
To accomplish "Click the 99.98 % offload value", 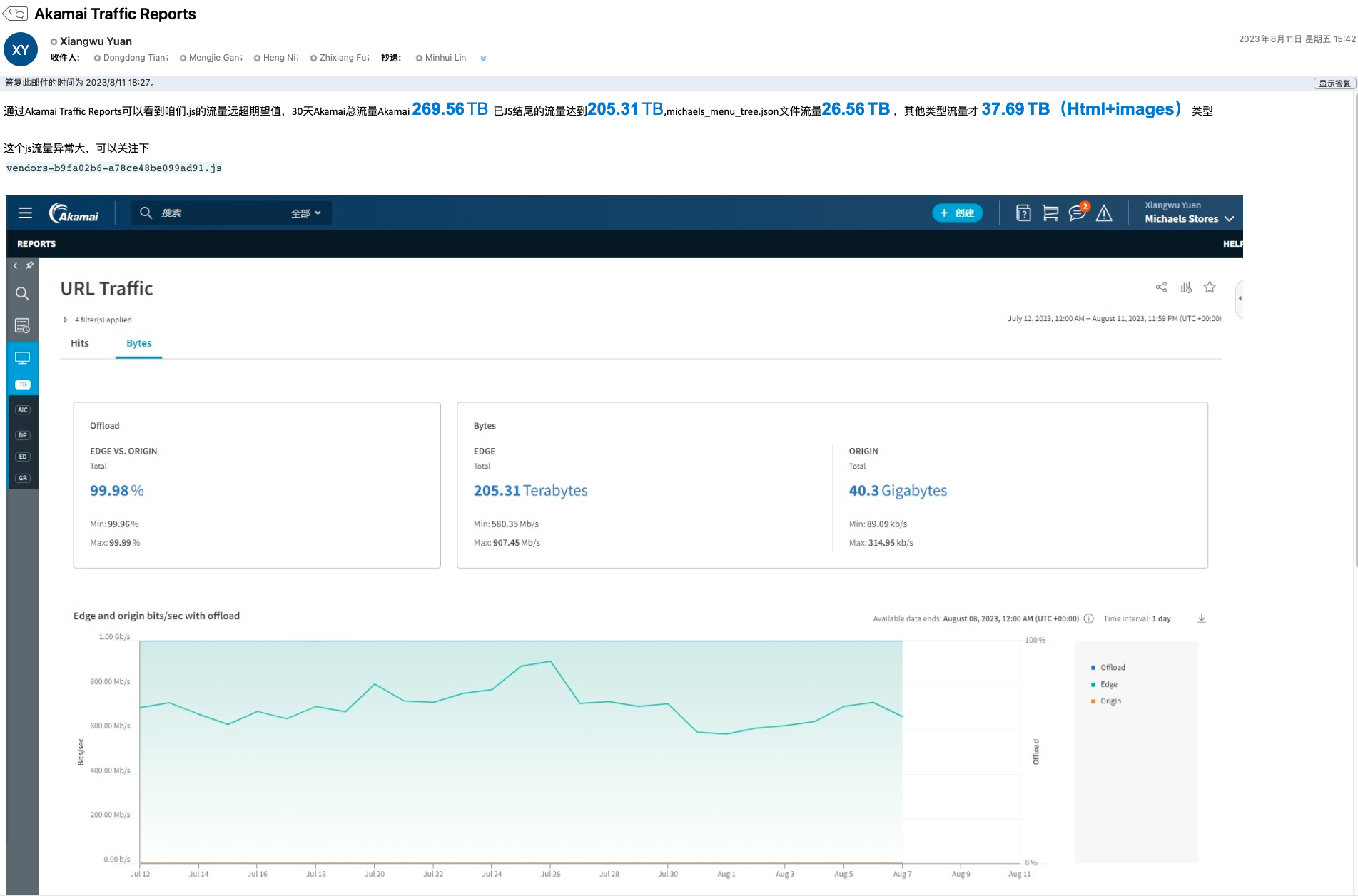I will pos(117,491).
